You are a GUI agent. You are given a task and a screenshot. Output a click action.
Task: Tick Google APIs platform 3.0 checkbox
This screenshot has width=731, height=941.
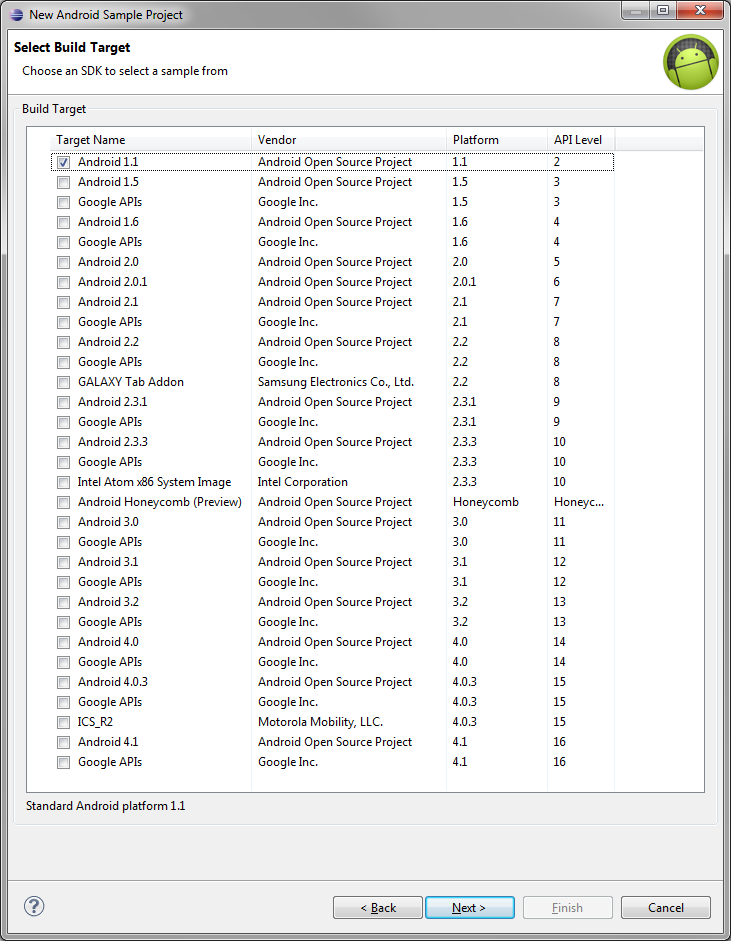[64, 542]
